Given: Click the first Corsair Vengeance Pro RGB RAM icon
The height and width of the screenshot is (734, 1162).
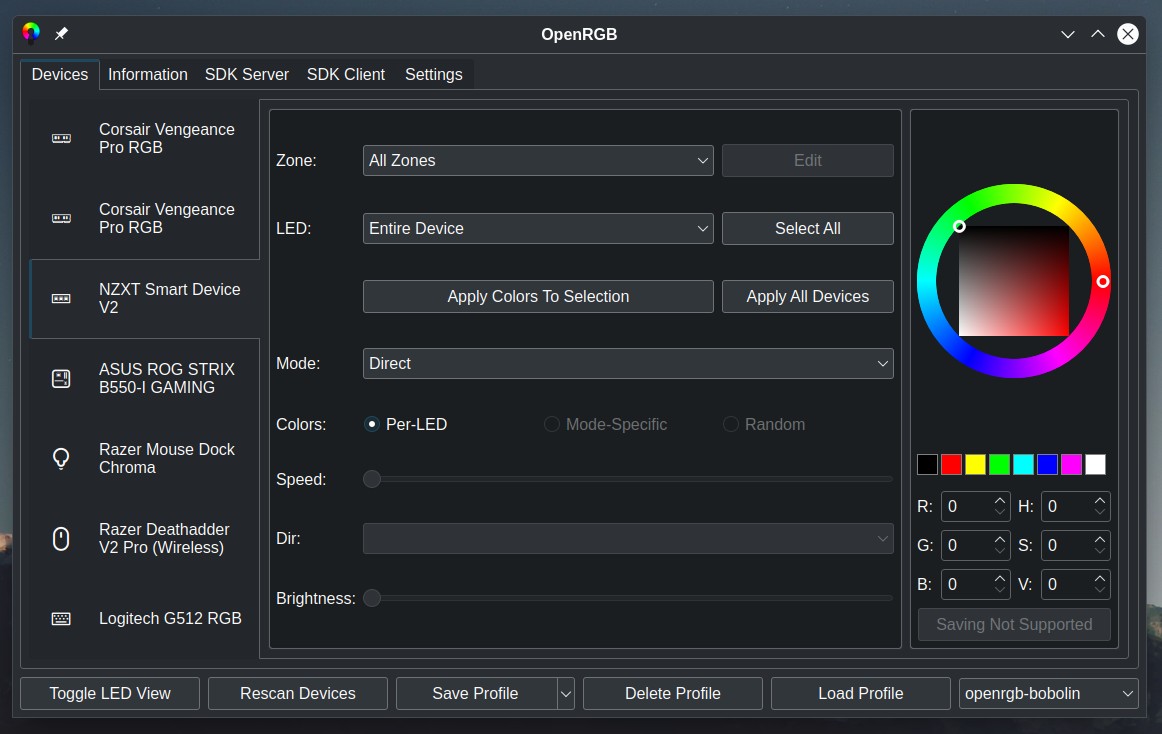Looking at the screenshot, I should point(61,139).
